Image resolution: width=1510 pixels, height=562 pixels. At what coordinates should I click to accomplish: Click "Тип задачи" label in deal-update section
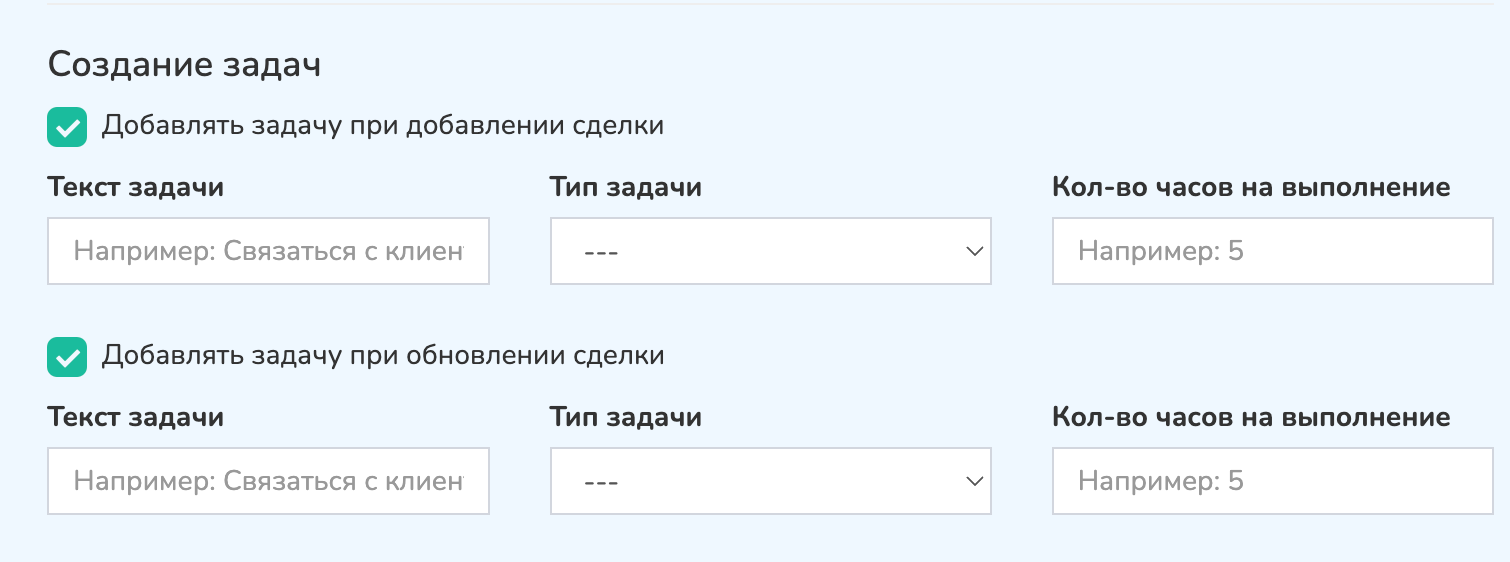pyautogui.click(x=625, y=417)
